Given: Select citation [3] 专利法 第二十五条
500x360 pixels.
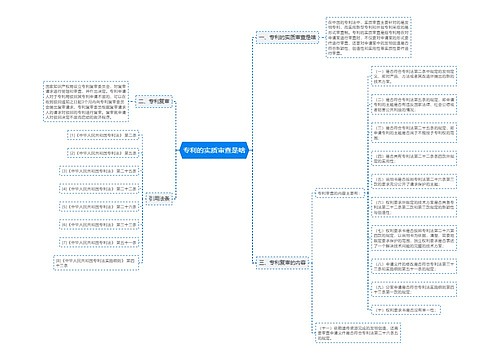Looking at the screenshot, I should coord(99,171).
